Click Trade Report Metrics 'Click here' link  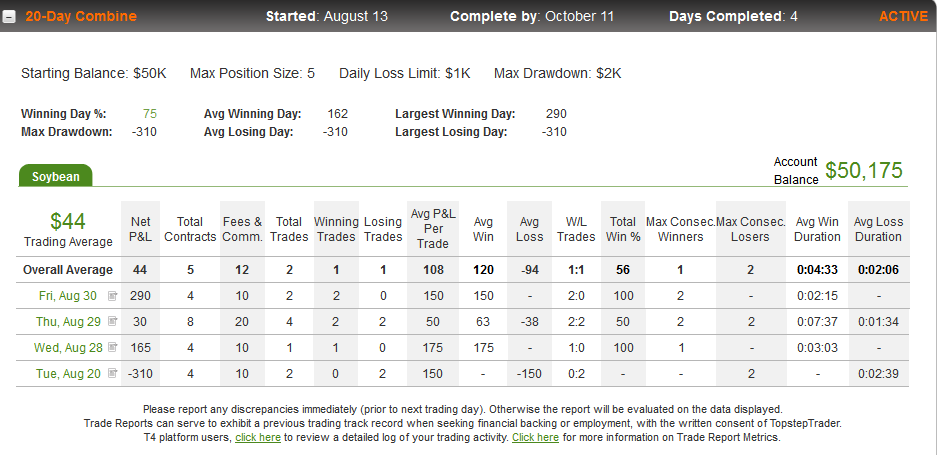pyautogui.click(x=535, y=437)
